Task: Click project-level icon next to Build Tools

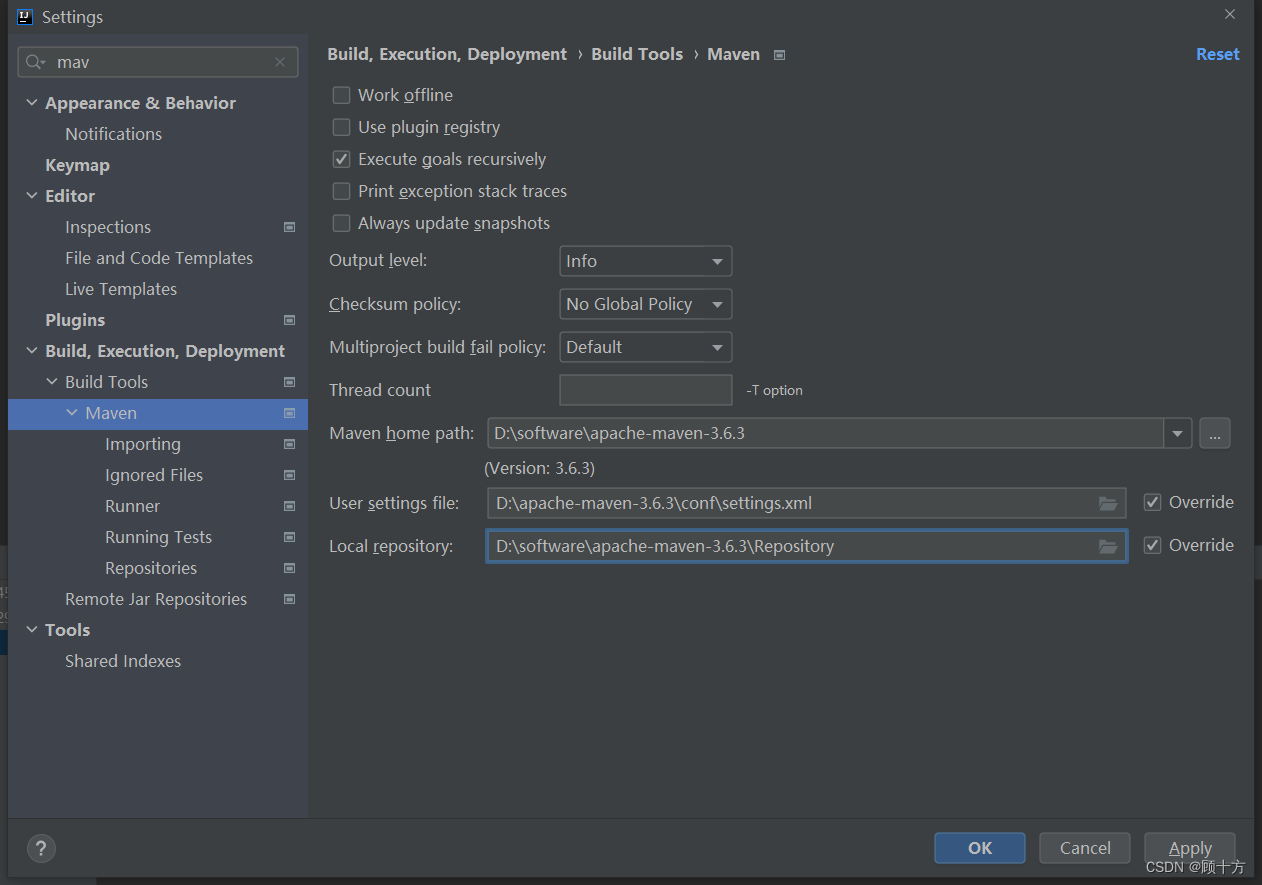Action: tap(289, 382)
